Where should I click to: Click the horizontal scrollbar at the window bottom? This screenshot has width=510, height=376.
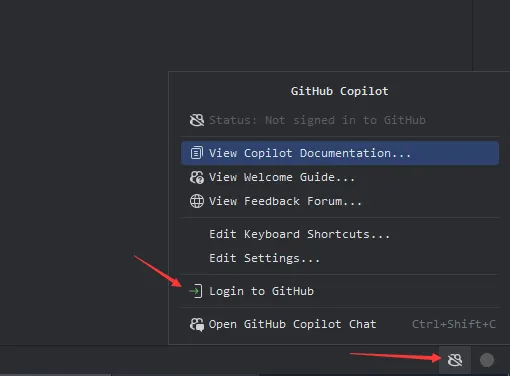click(x=56, y=375)
